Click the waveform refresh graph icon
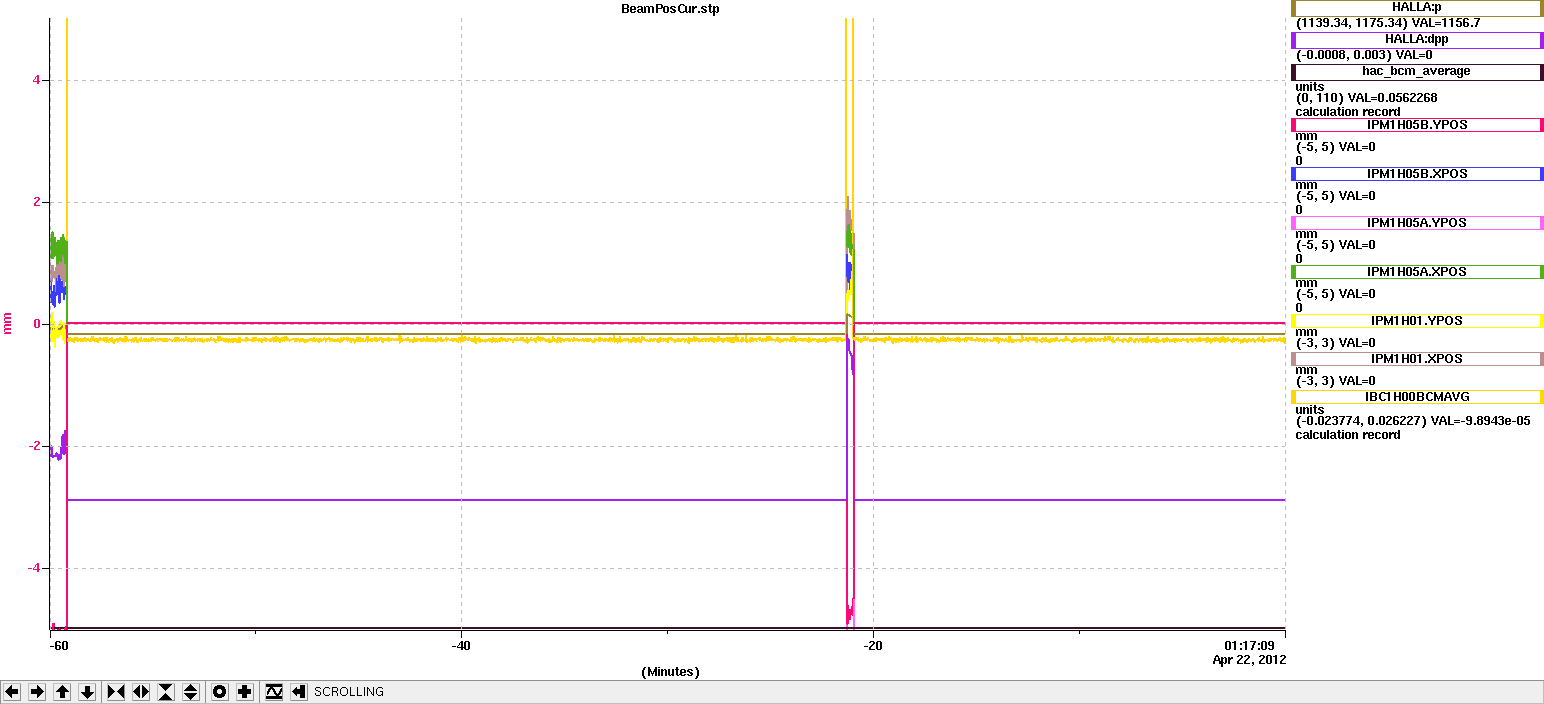The image size is (1544, 704). 274,692
